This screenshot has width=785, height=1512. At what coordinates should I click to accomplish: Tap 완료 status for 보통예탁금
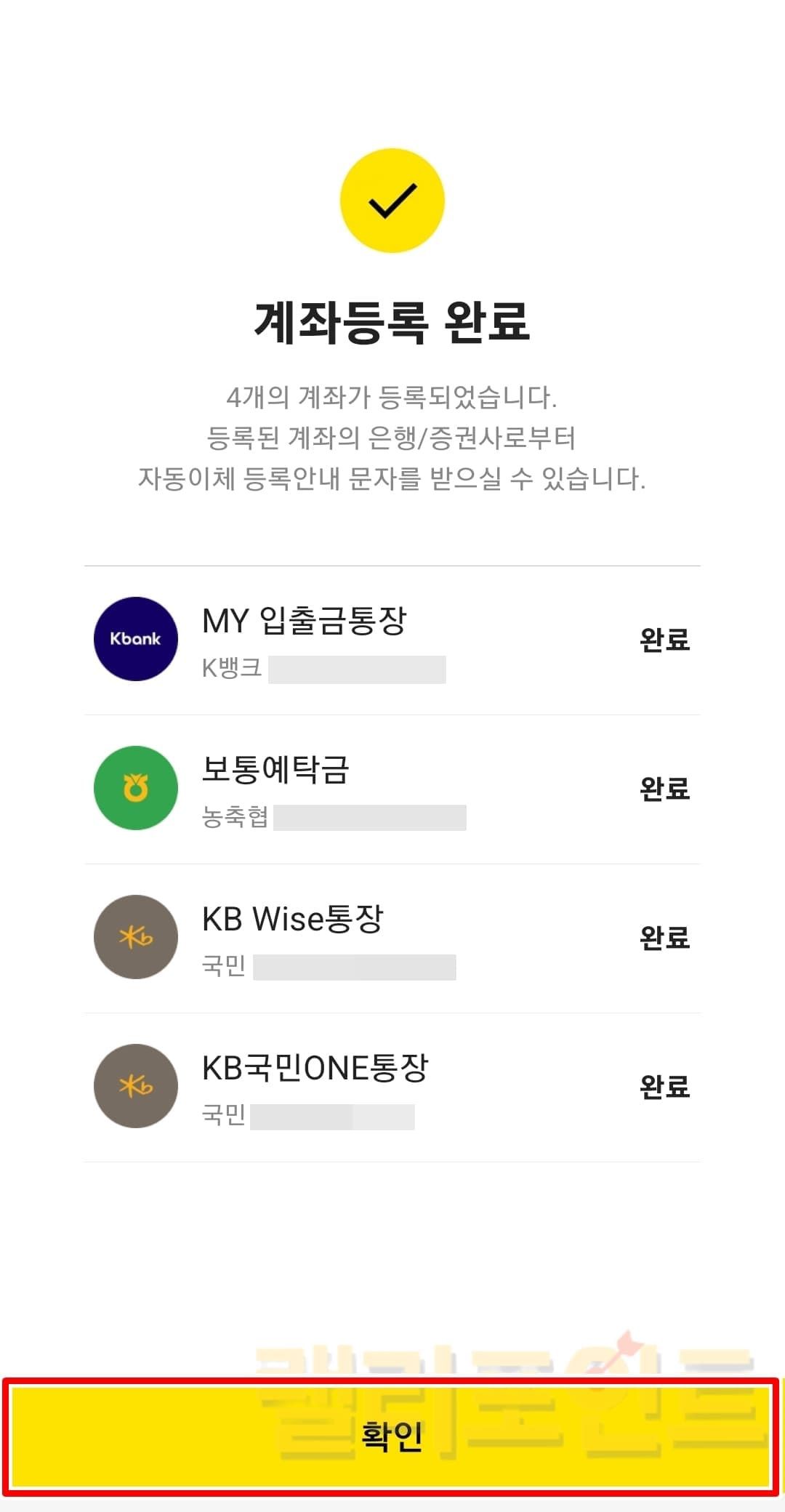(x=664, y=789)
